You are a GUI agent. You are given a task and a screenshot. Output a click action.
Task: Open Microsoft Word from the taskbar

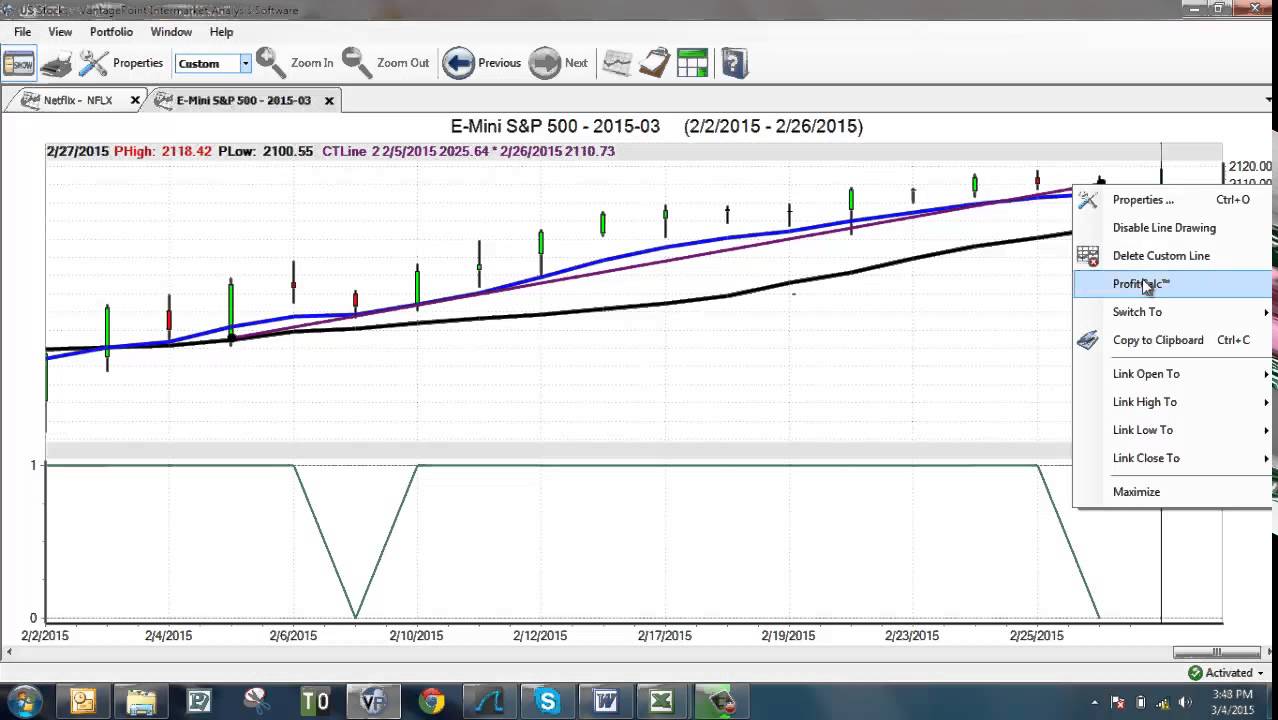pos(605,701)
